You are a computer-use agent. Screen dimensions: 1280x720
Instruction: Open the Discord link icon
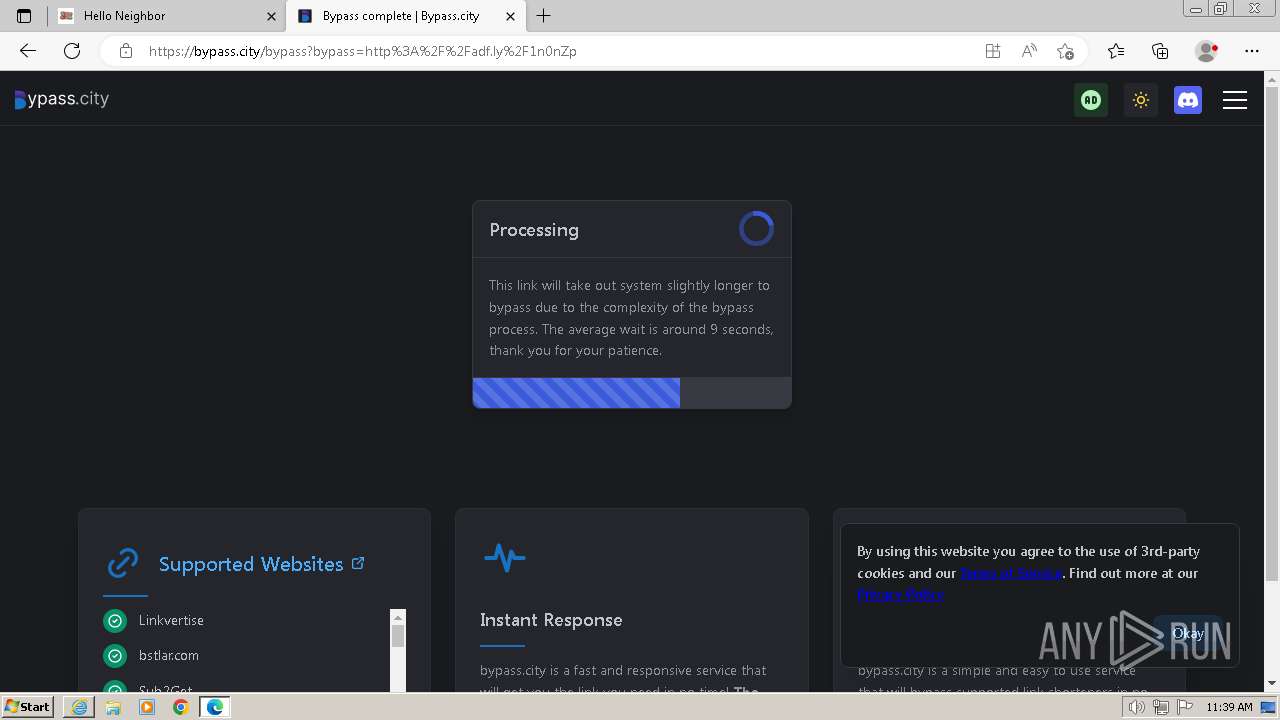[x=1188, y=99]
